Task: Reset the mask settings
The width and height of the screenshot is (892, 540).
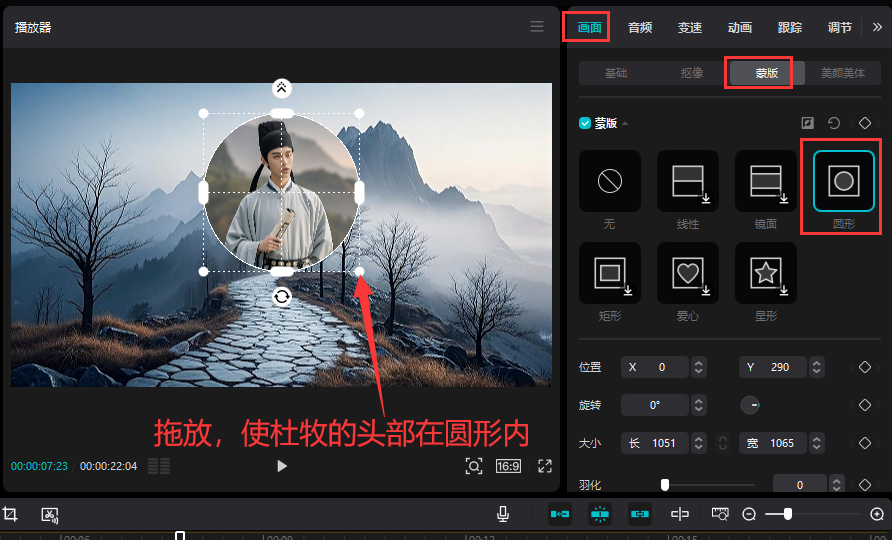Action: [x=833, y=123]
